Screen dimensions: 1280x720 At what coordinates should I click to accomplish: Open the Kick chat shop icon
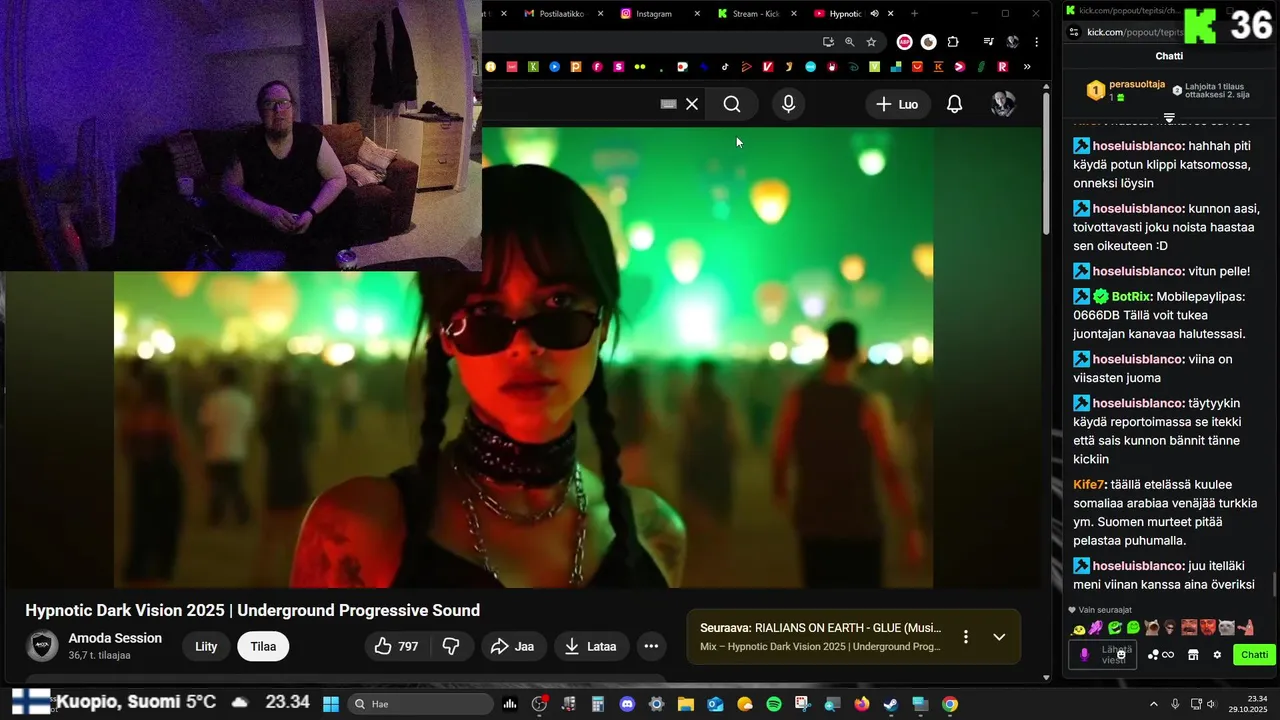pyautogui.click(x=1193, y=655)
